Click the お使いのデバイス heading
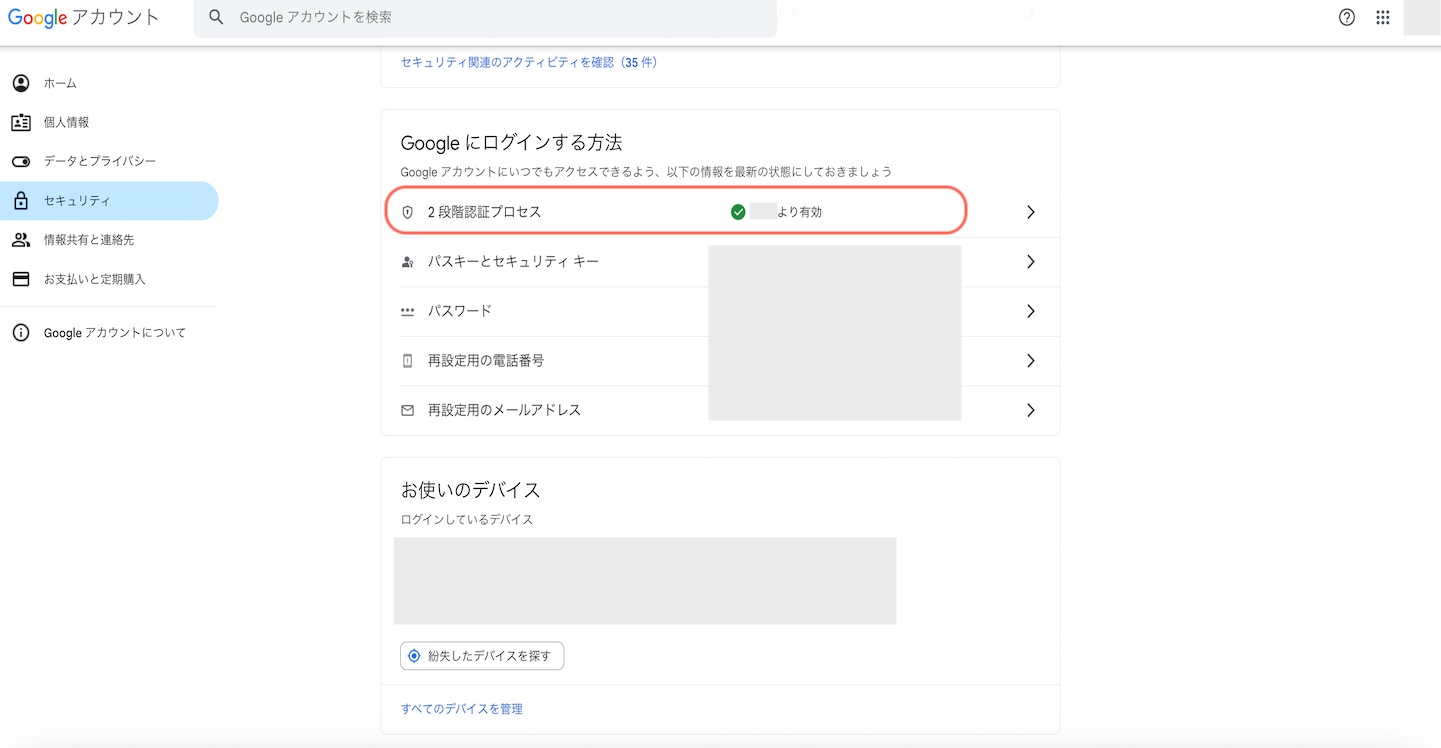The width and height of the screenshot is (1441, 748). pos(471,490)
